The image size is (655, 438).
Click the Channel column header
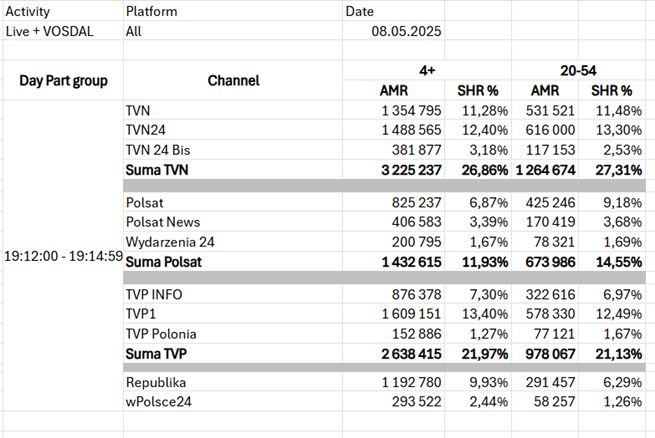pyautogui.click(x=233, y=80)
